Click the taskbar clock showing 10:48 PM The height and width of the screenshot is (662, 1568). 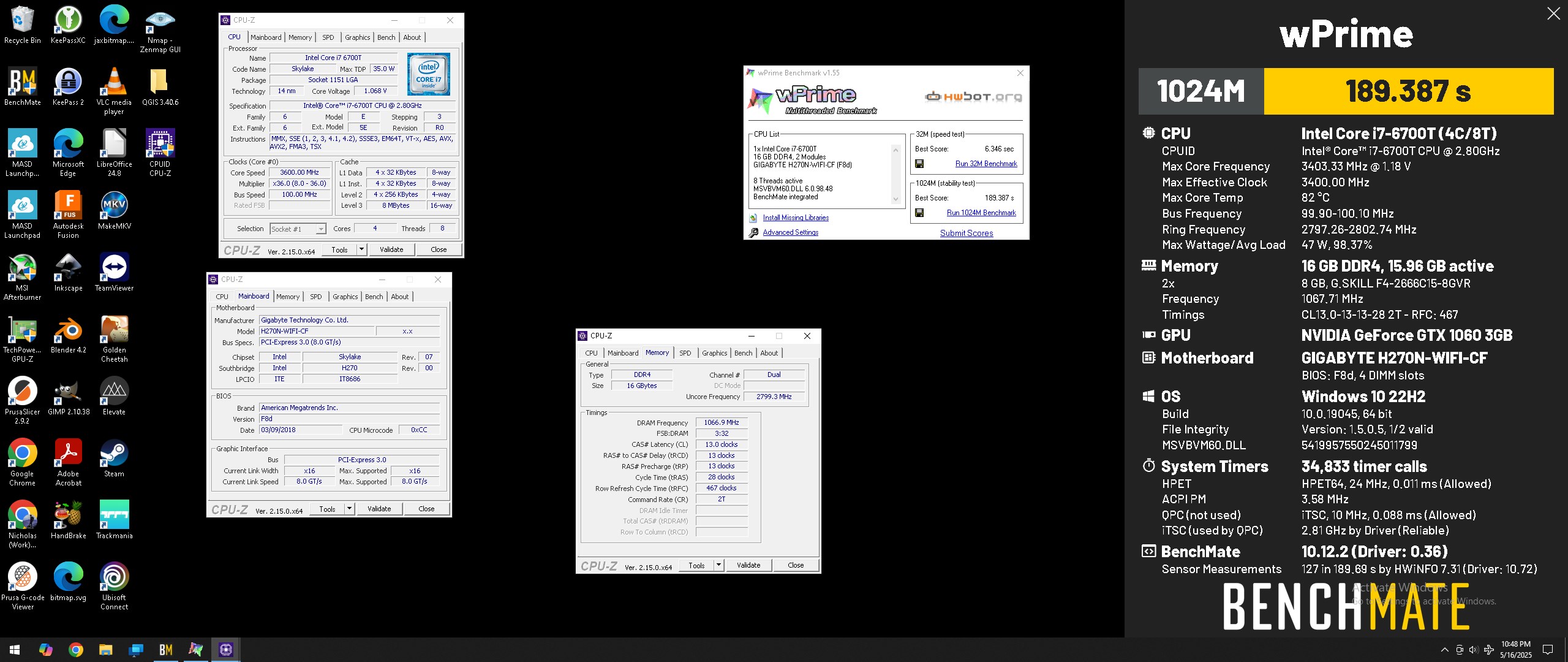click(1515, 650)
